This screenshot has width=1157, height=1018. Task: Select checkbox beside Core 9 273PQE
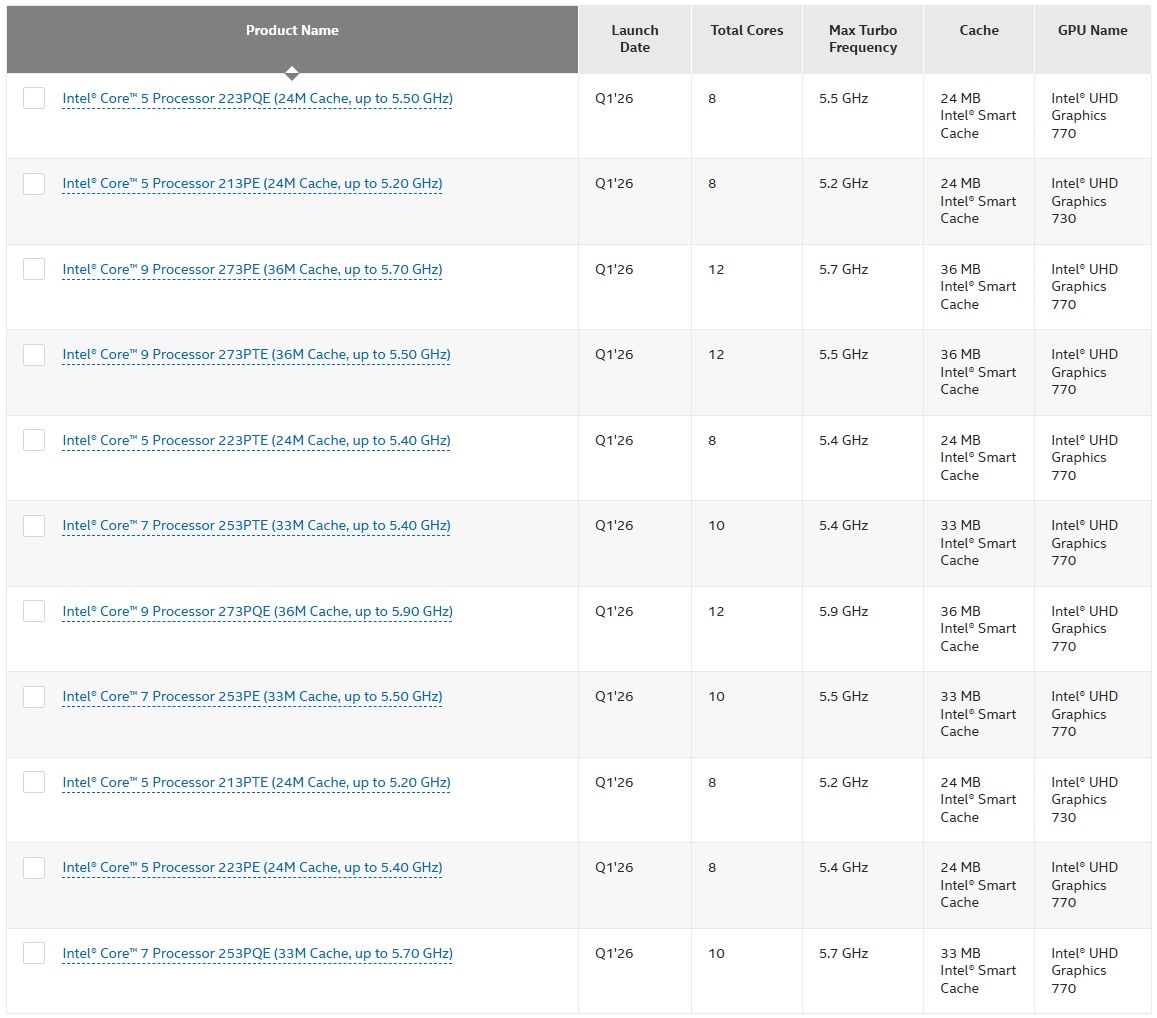(34, 611)
